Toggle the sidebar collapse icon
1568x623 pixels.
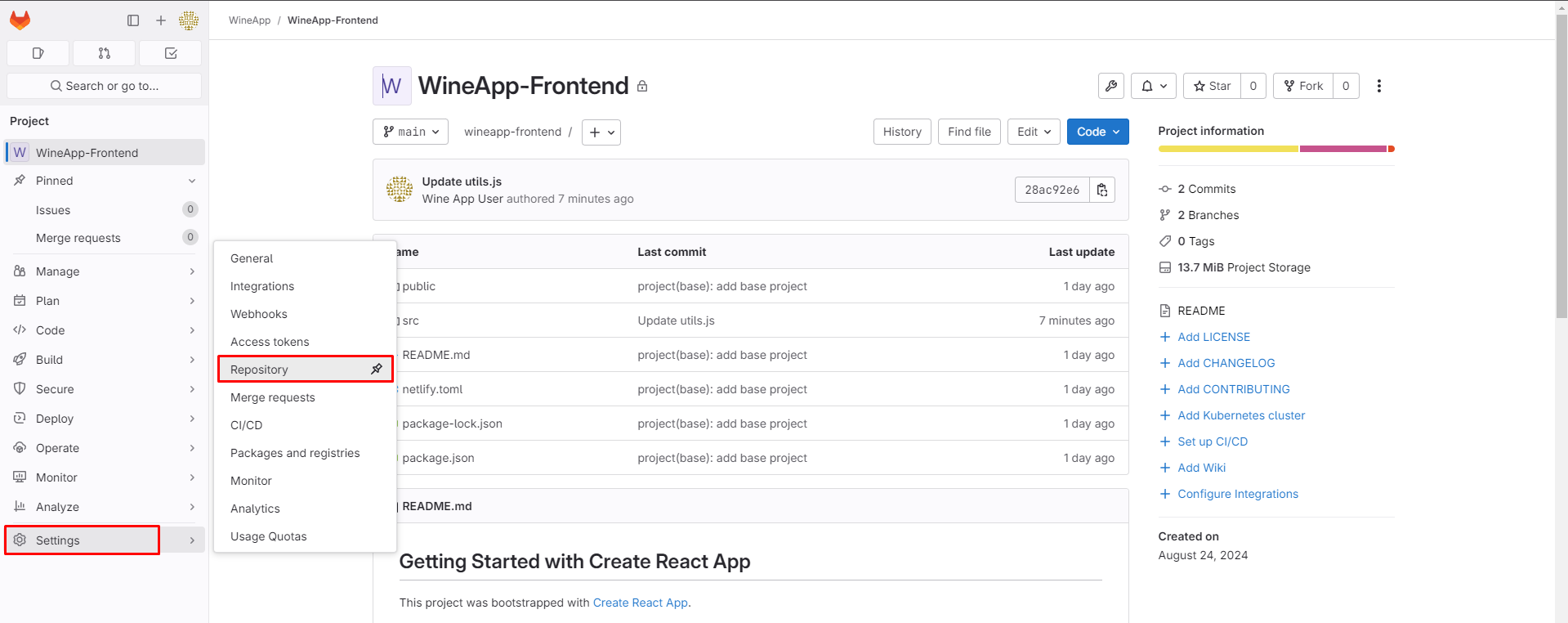pos(133,20)
